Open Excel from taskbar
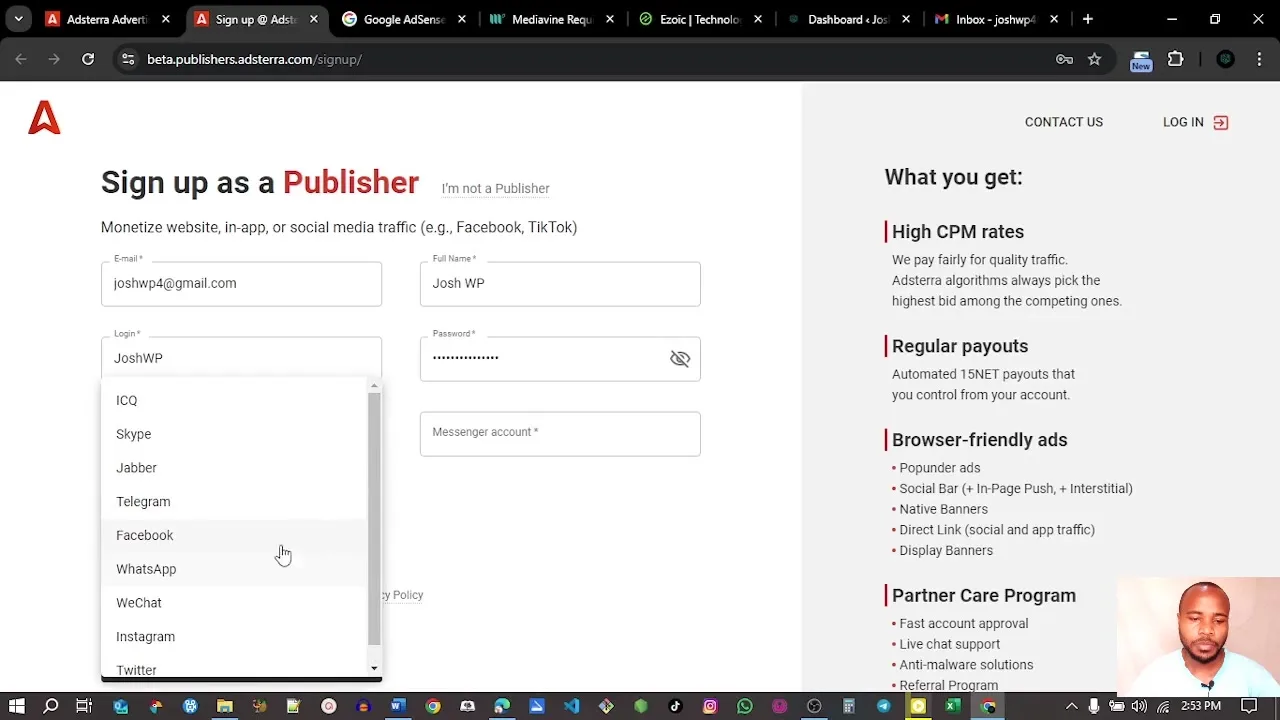Viewport: 1280px width, 720px height. click(953, 707)
